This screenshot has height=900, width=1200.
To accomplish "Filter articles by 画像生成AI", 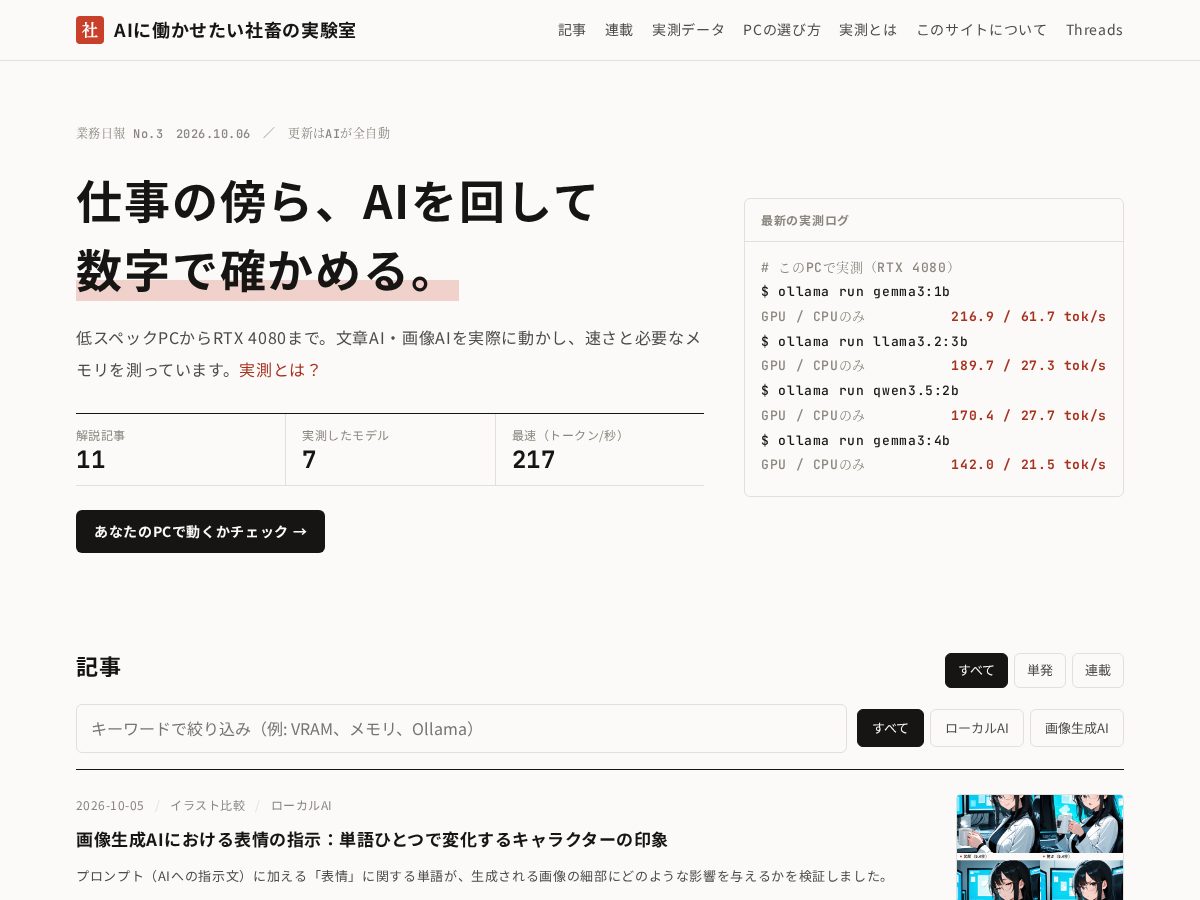I will pos(1077,728).
